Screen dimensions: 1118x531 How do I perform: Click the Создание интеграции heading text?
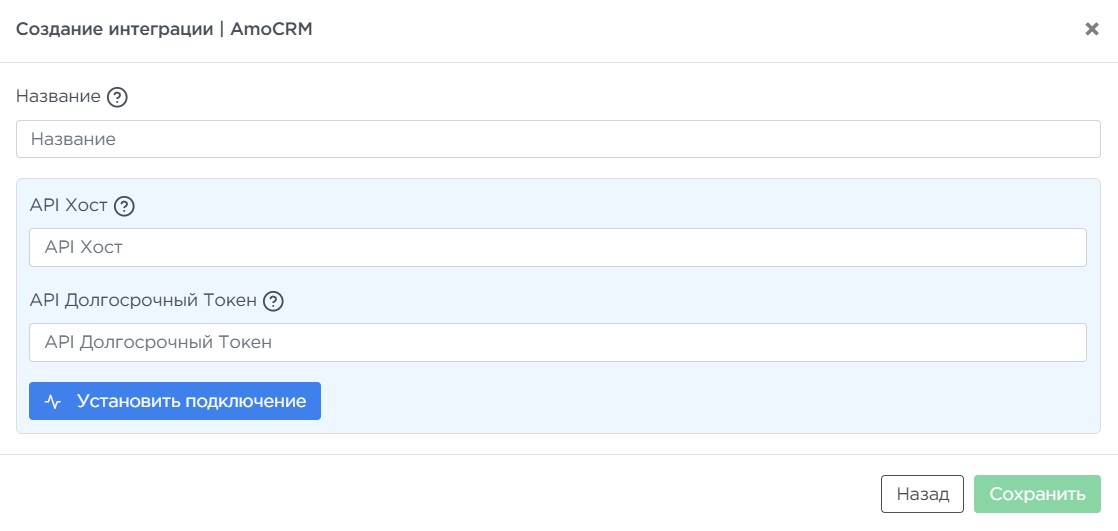113,29
